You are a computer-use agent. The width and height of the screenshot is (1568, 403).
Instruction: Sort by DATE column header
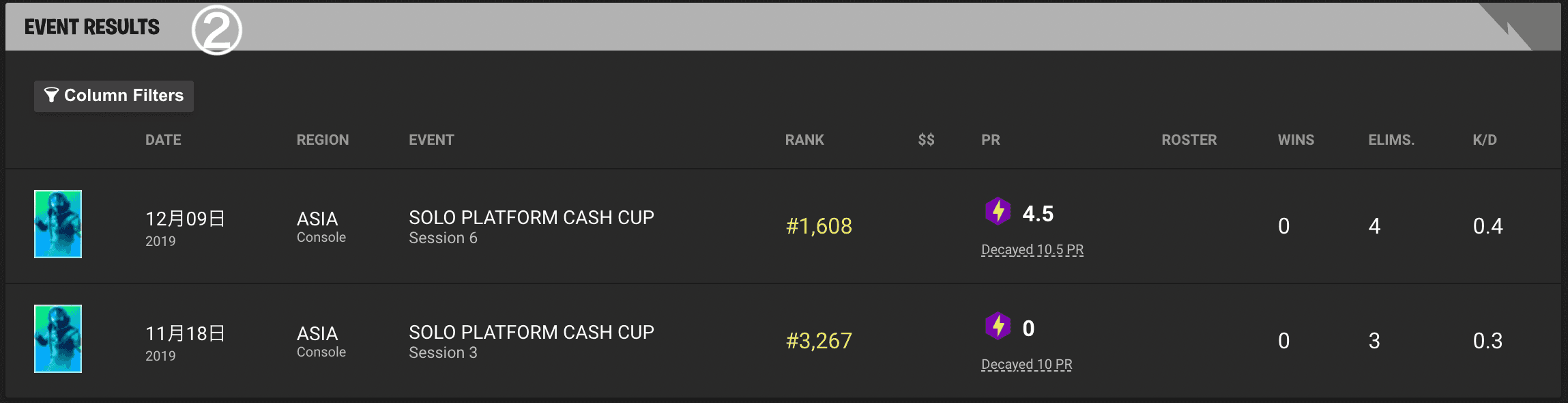coord(163,140)
